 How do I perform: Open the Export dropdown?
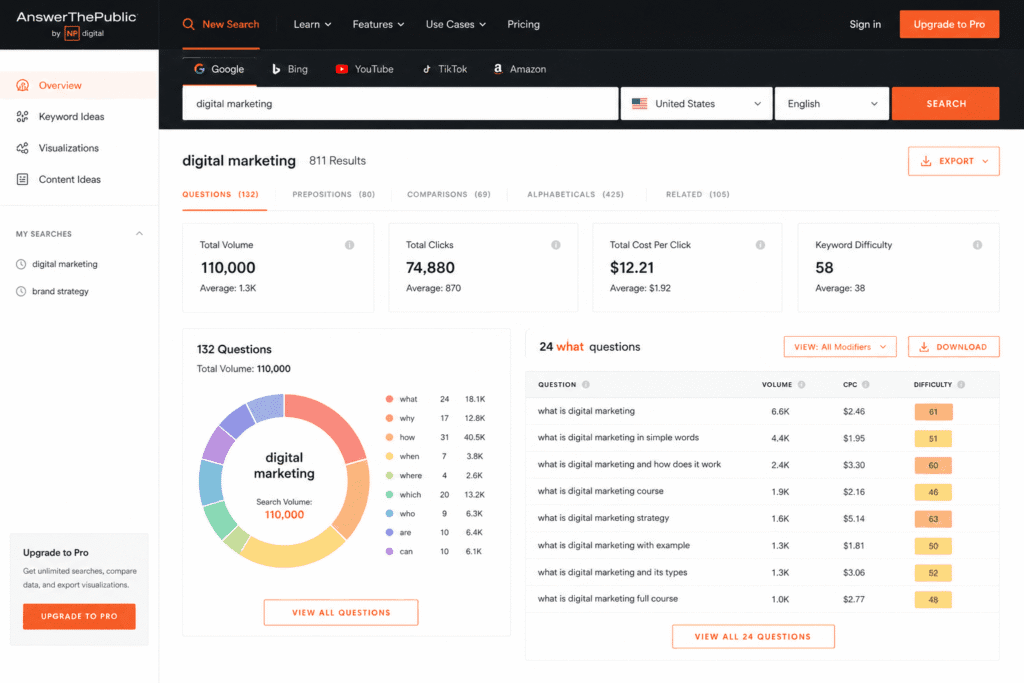click(x=953, y=161)
